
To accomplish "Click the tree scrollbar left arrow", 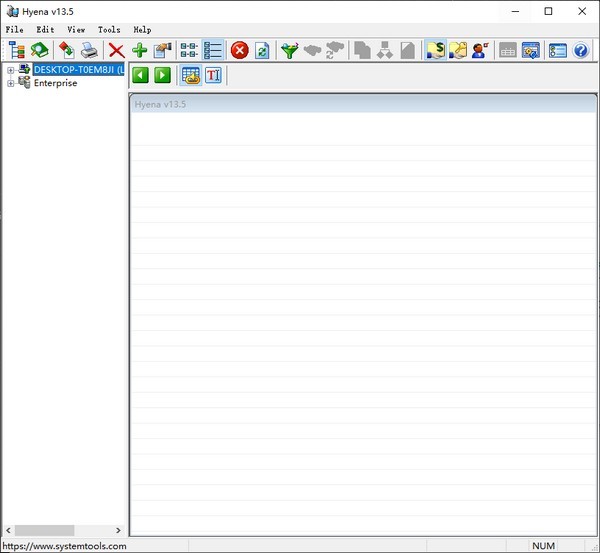I will point(8,530).
